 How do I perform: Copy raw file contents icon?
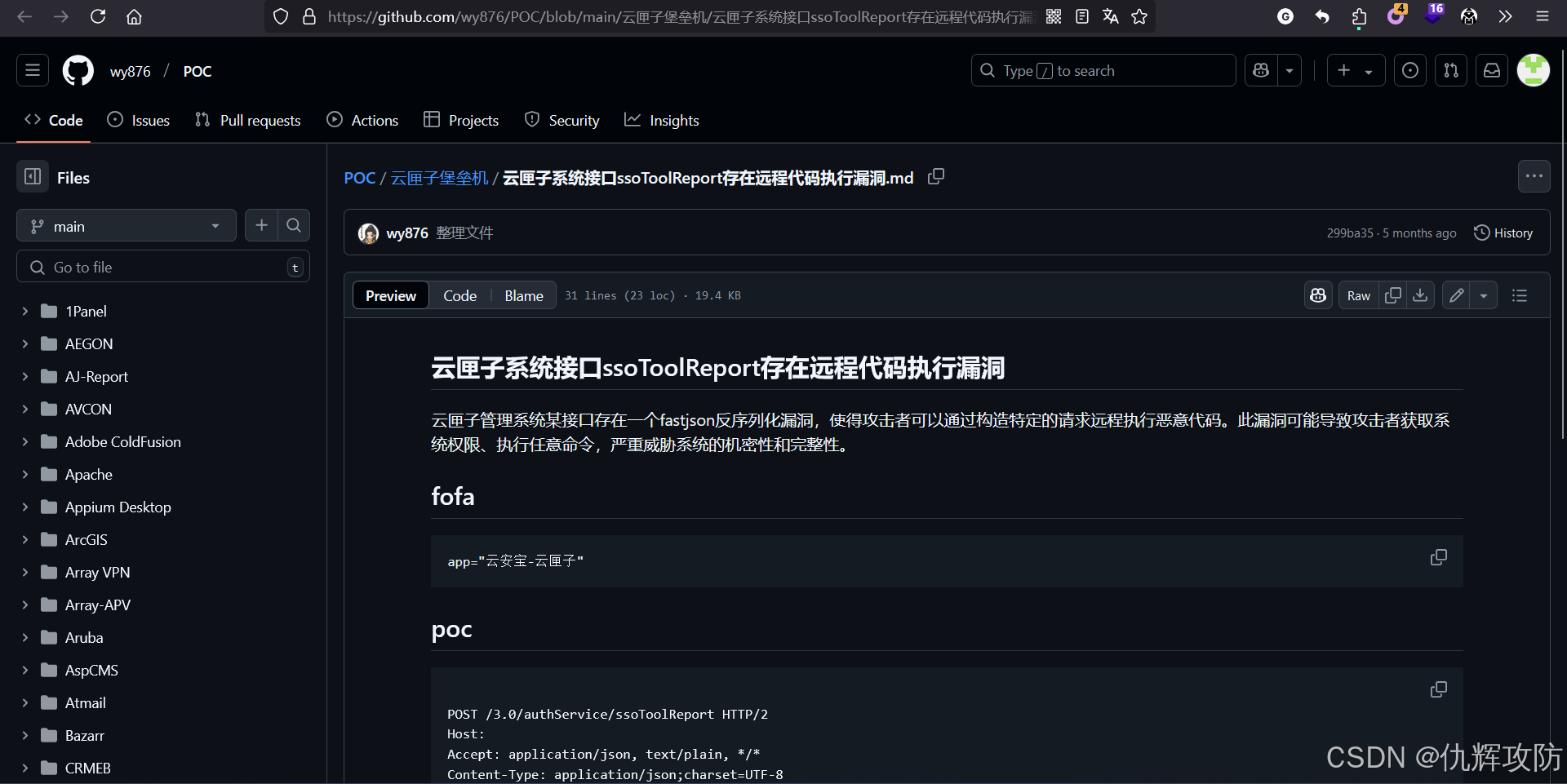[x=1393, y=295]
